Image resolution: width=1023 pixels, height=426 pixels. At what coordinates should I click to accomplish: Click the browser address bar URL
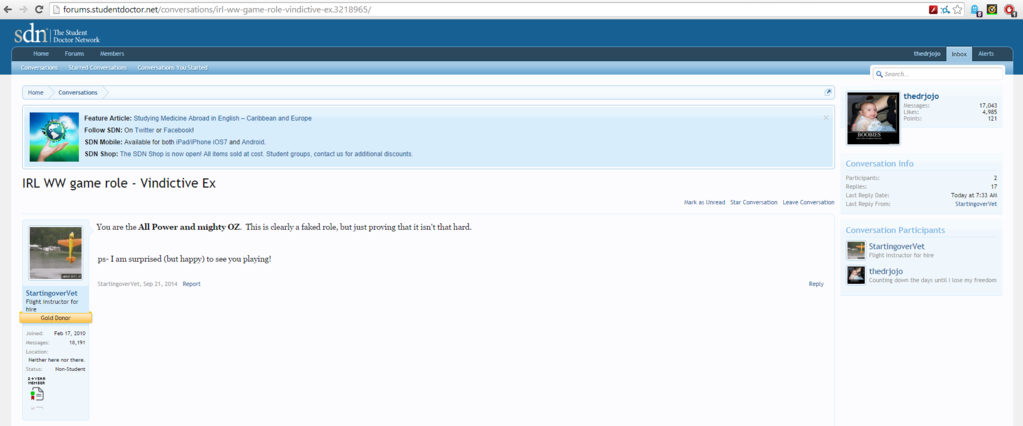217,10
